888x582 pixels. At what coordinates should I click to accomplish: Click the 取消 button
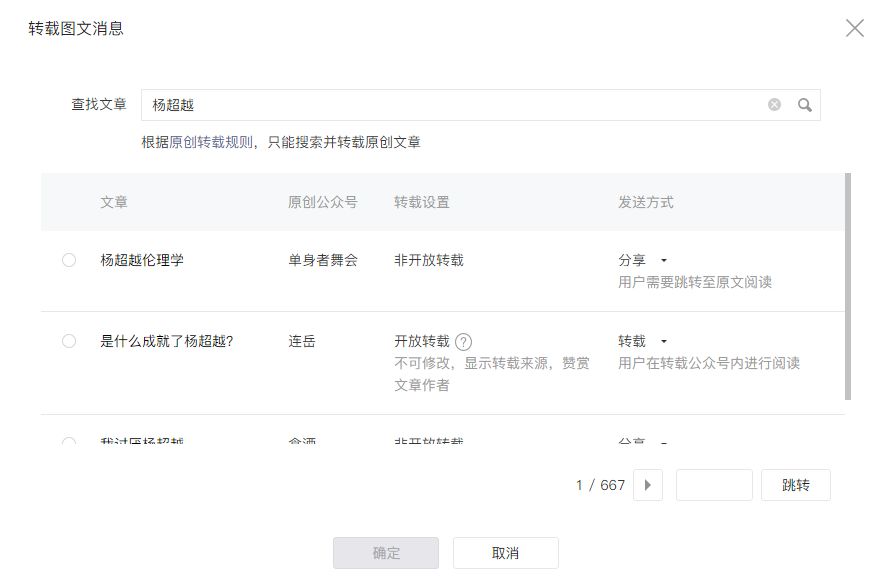click(505, 553)
